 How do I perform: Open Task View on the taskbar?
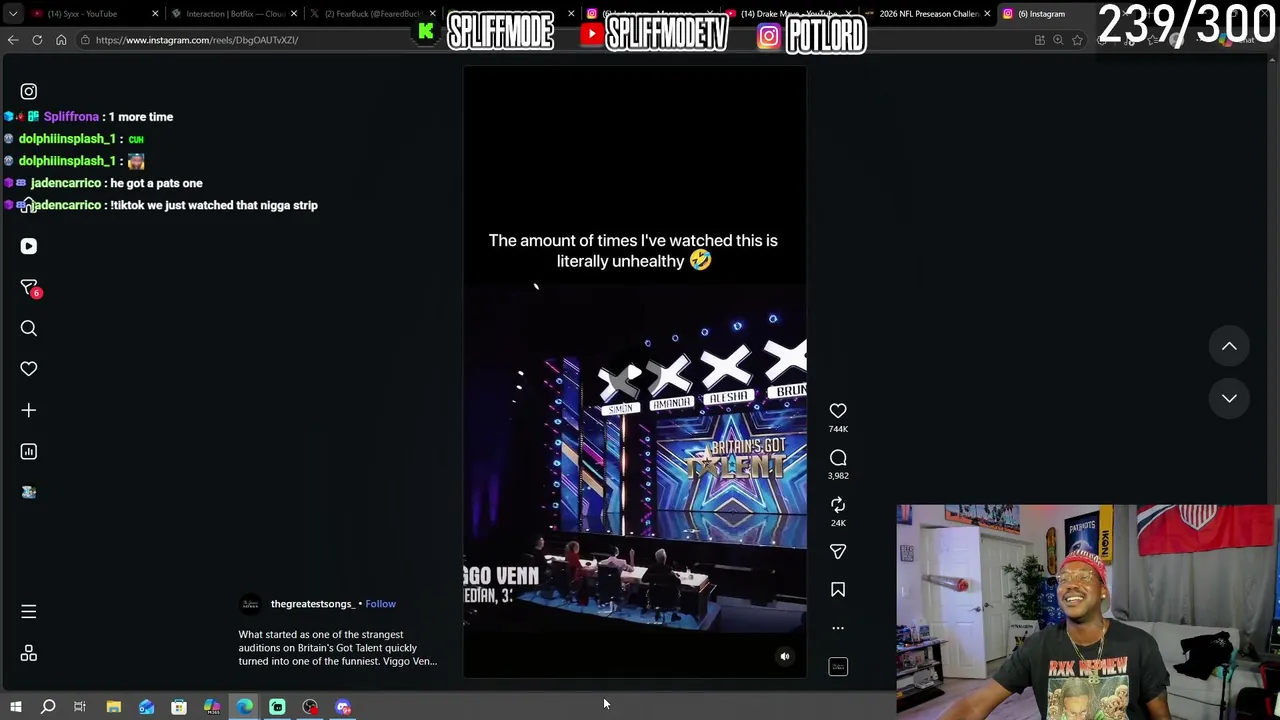80,707
